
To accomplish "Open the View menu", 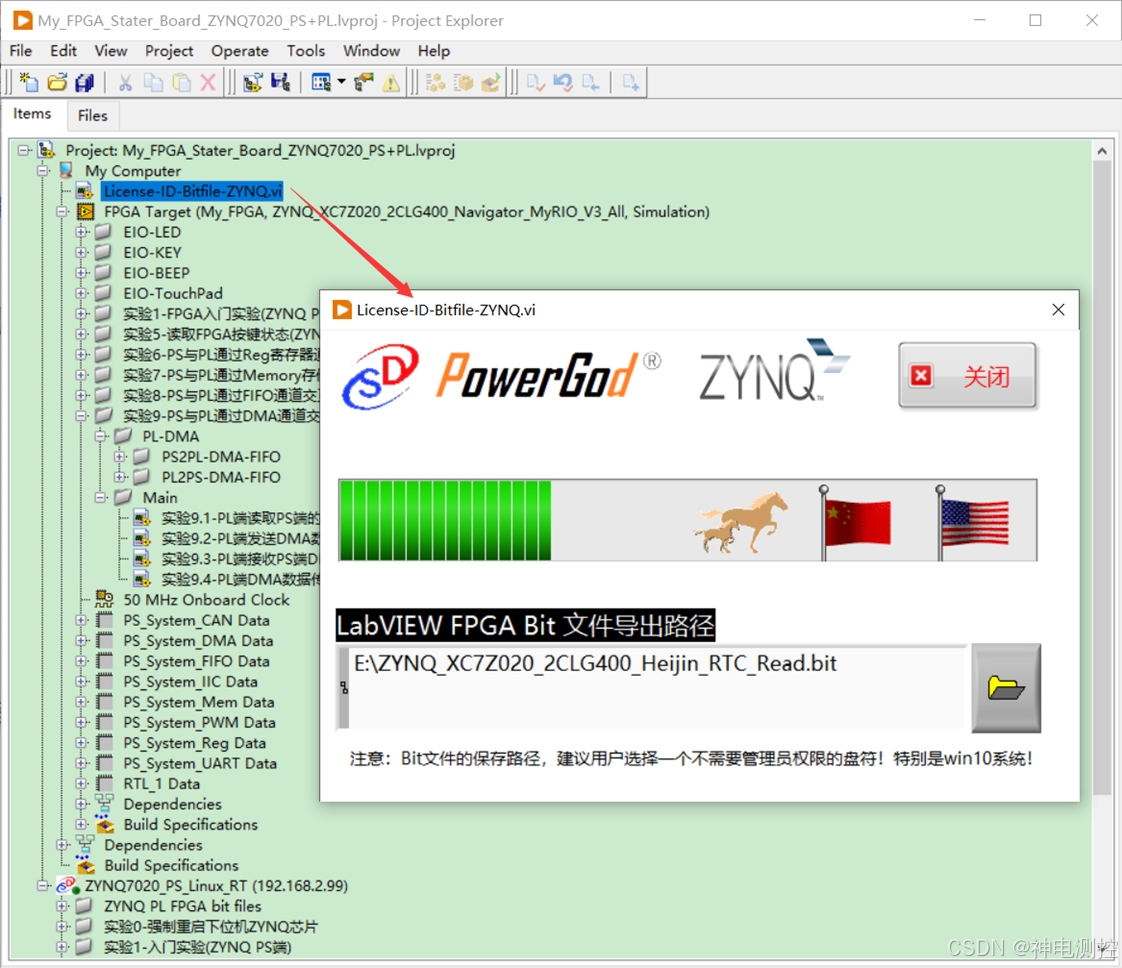I will pyautogui.click(x=111, y=51).
